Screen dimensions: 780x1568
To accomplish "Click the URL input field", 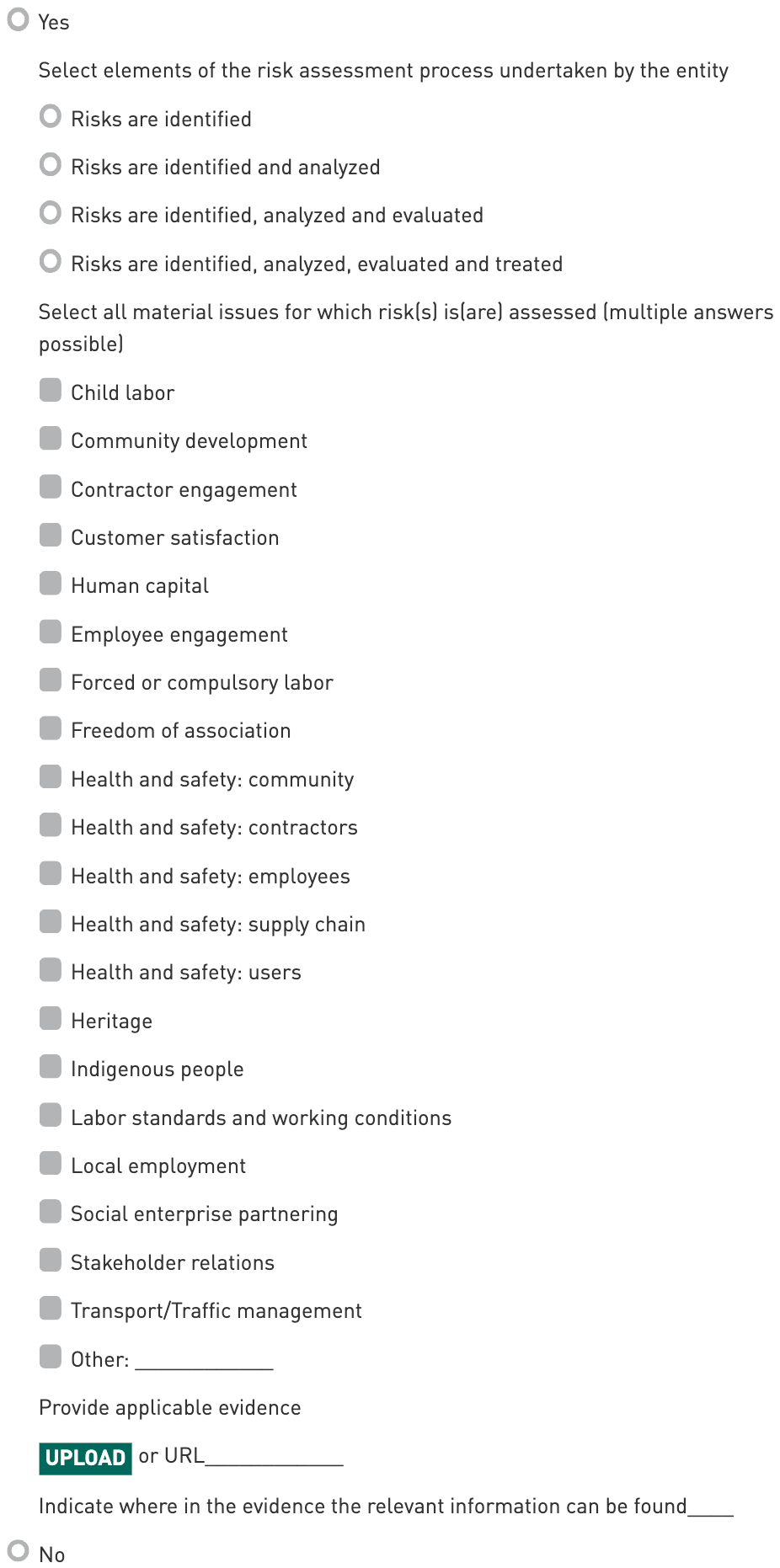I will click(274, 1456).
